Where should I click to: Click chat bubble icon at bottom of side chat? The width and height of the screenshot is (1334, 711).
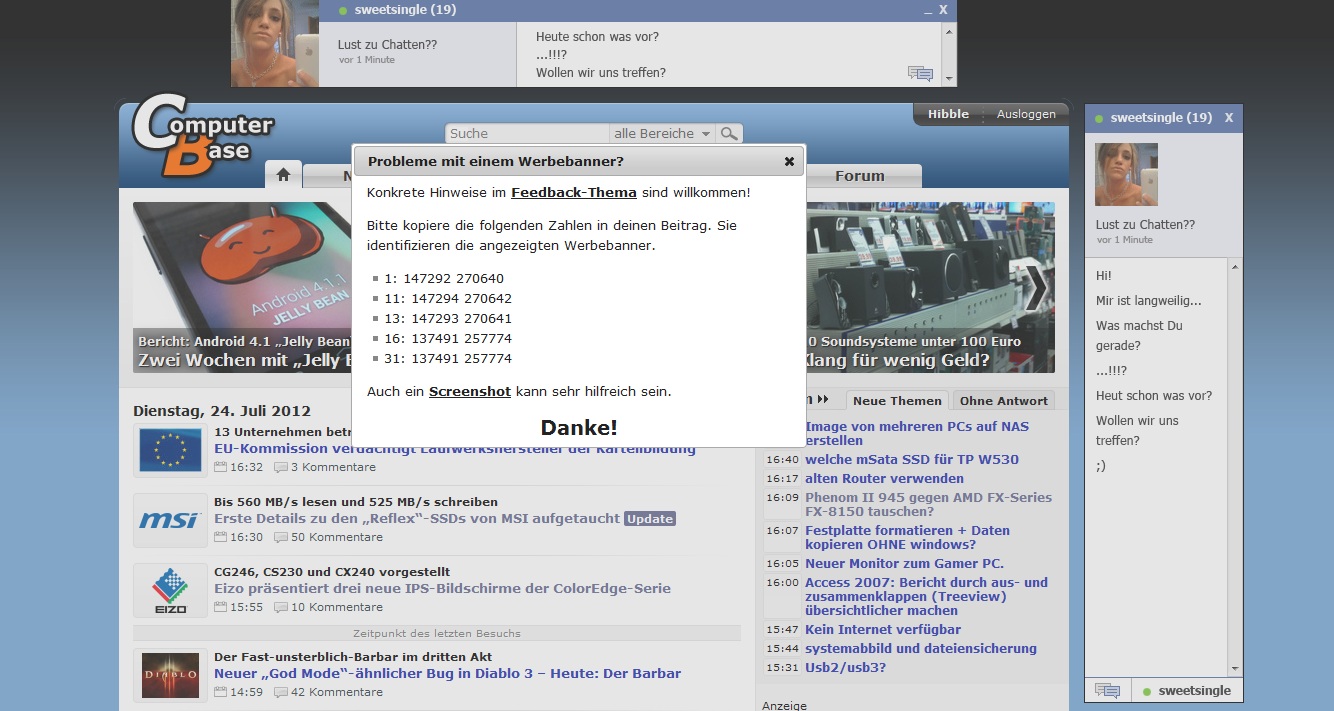(1107, 690)
